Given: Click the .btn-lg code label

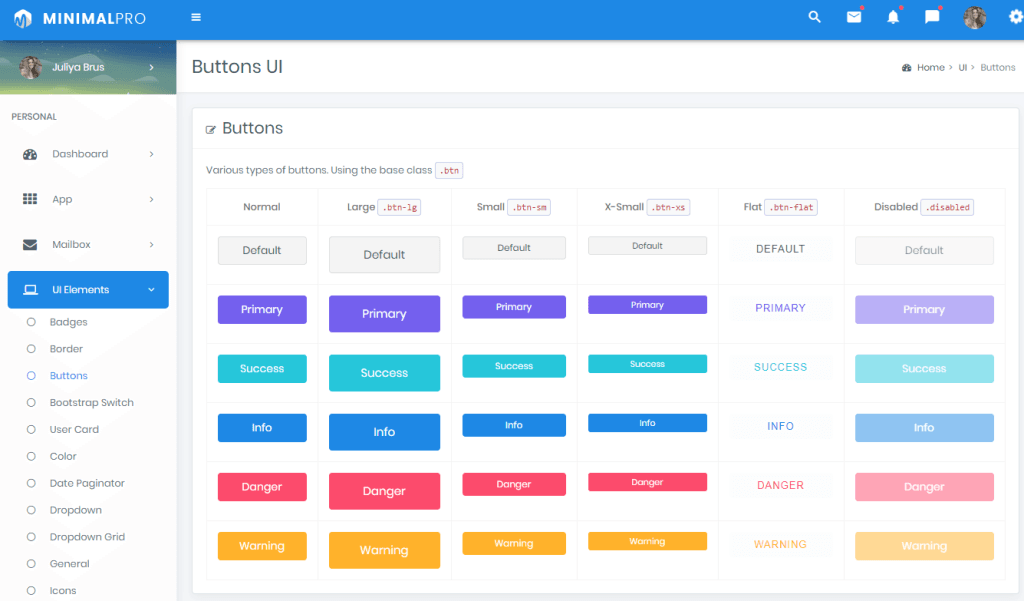Looking at the screenshot, I should [399, 207].
